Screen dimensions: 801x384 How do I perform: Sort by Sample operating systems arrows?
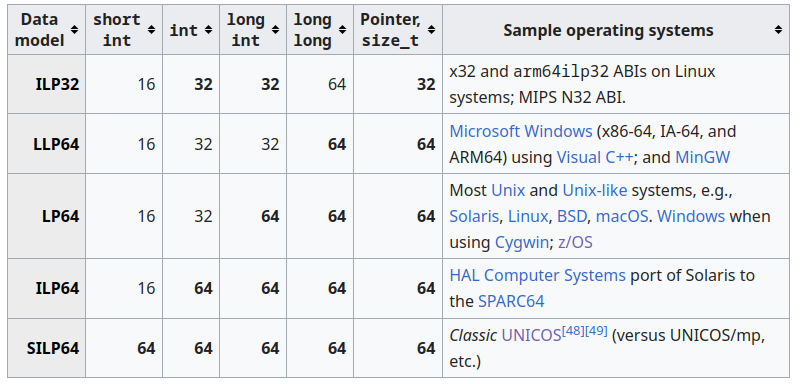(778, 30)
